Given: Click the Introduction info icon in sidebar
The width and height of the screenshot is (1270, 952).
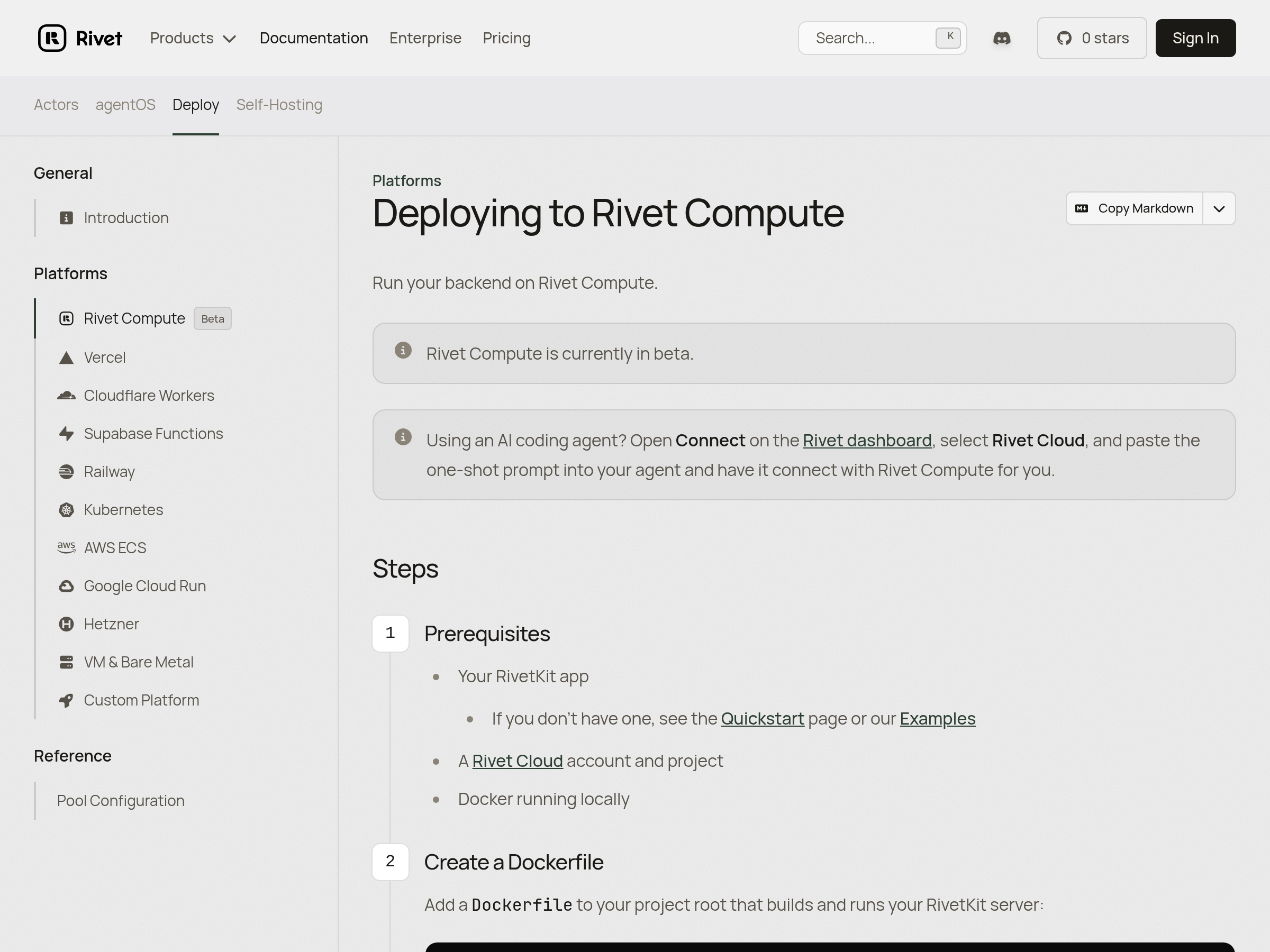Looking at the screenshot, I should (x=66, y=218).
